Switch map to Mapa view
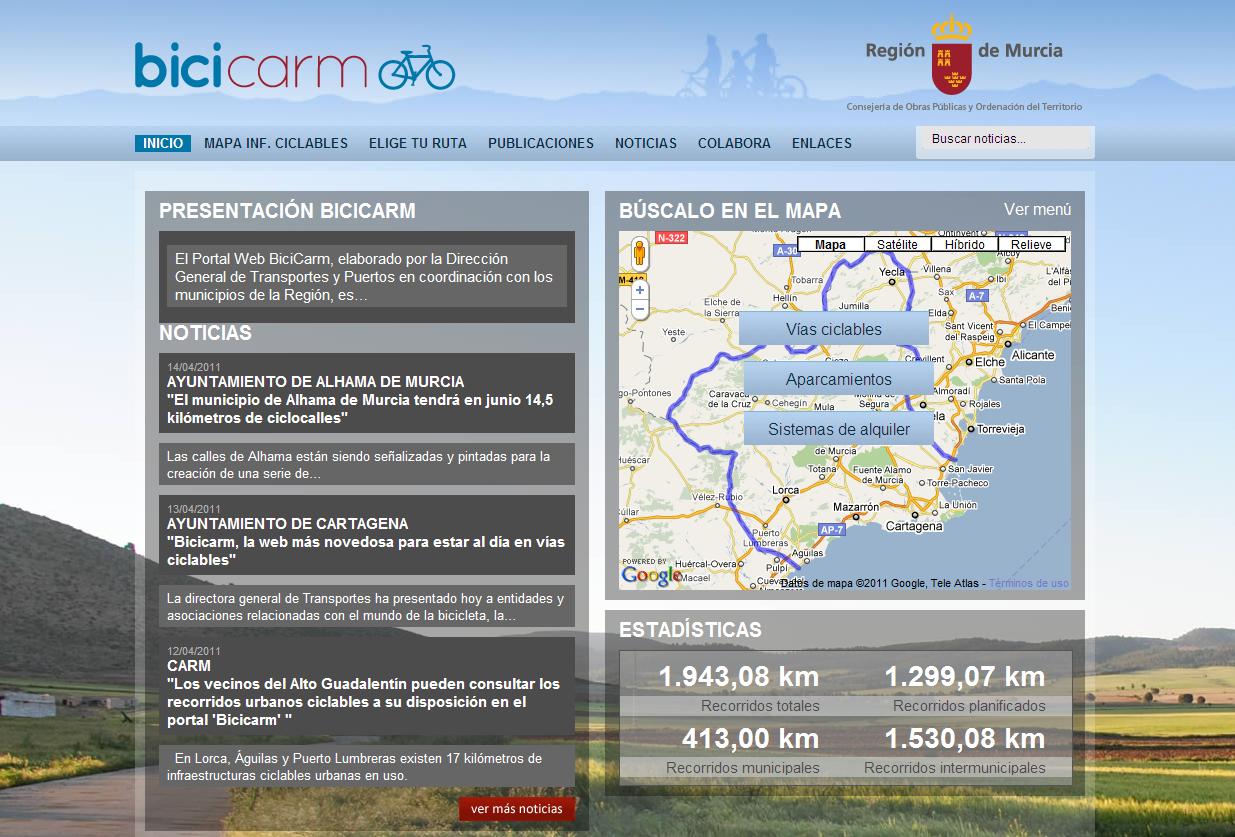Screen dimensions: 1235x837 831,244
